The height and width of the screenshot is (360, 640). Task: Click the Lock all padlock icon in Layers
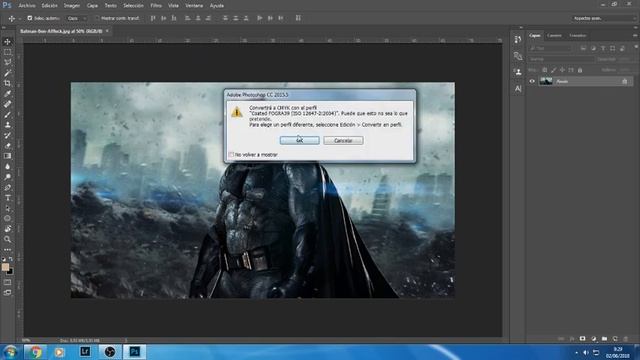point(580,70)
